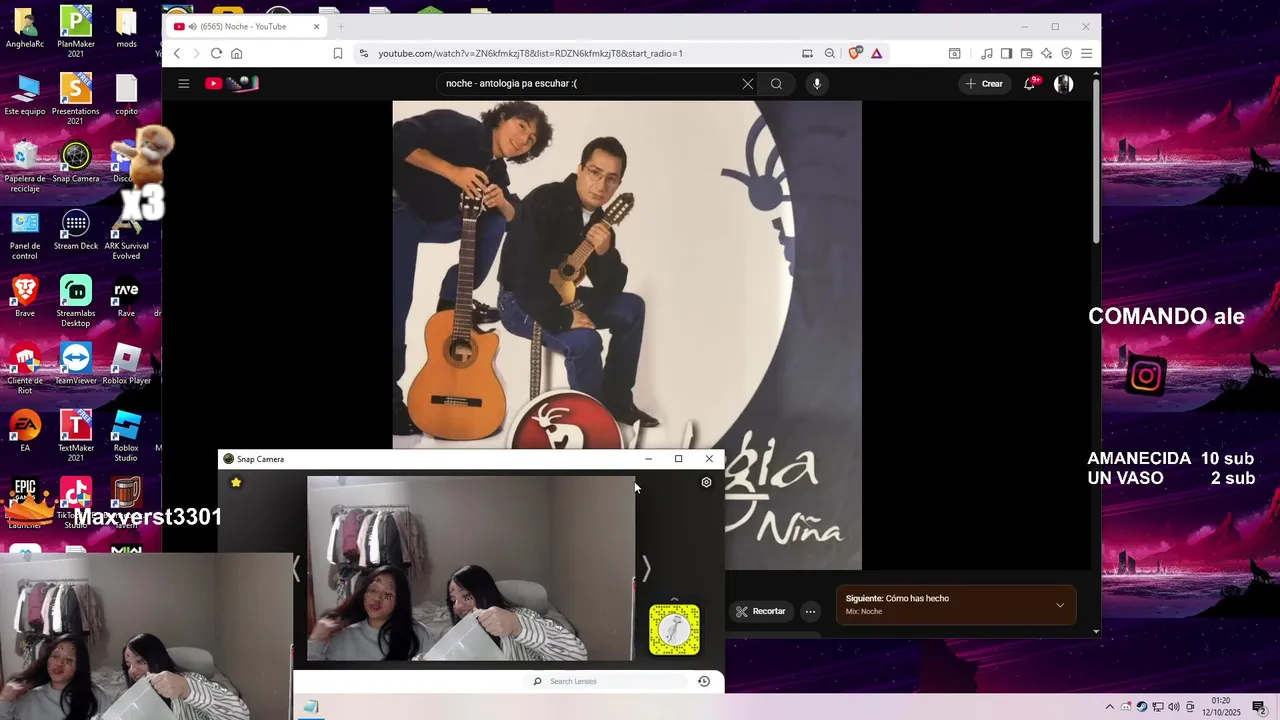1280x720 pixels.
Task: Open Brave Rewards triangle icon
Action: point(876,53)
